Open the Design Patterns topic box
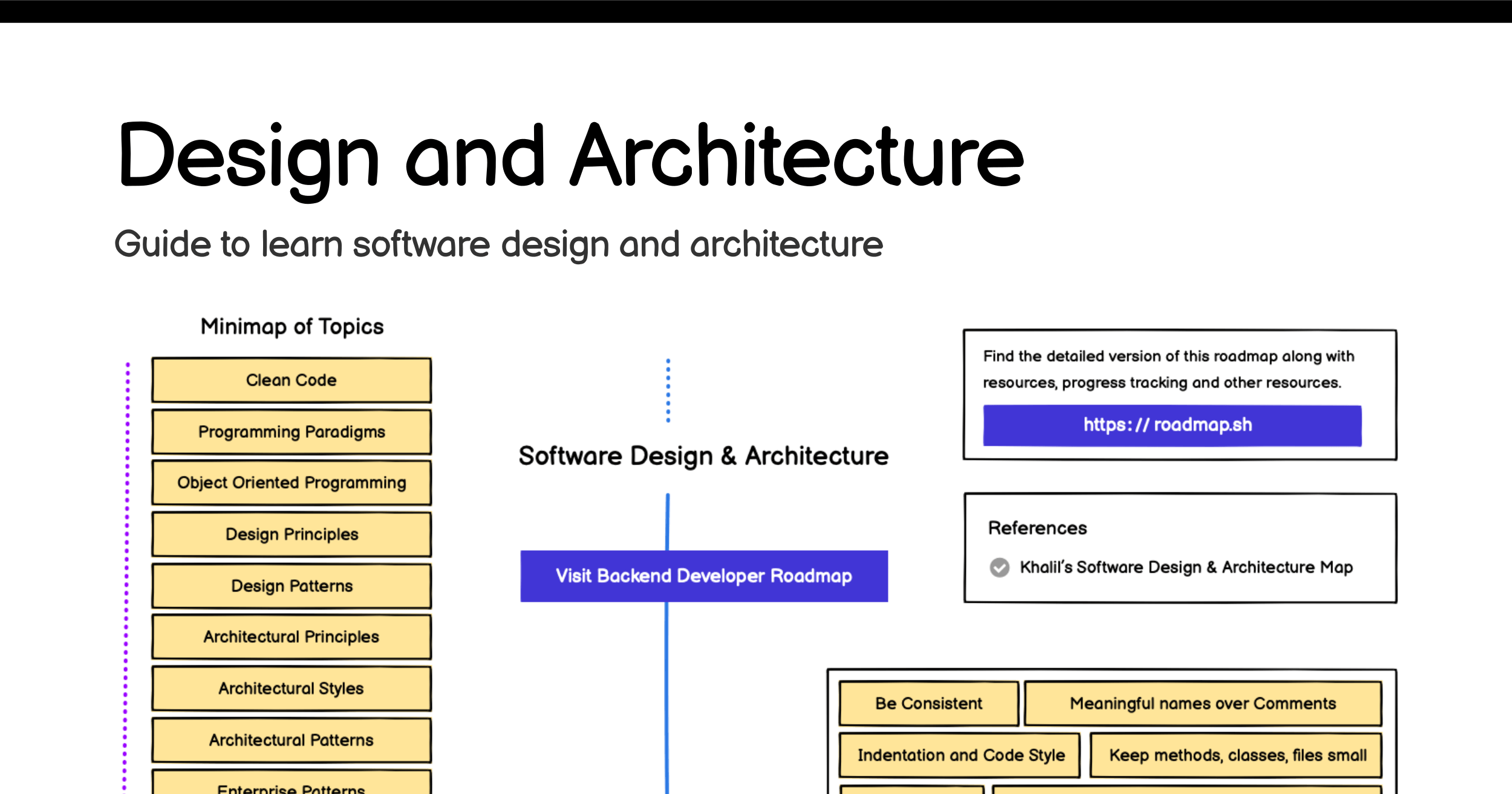The height and width of the screenshot is (794, 1512). [x=291, y=585]
